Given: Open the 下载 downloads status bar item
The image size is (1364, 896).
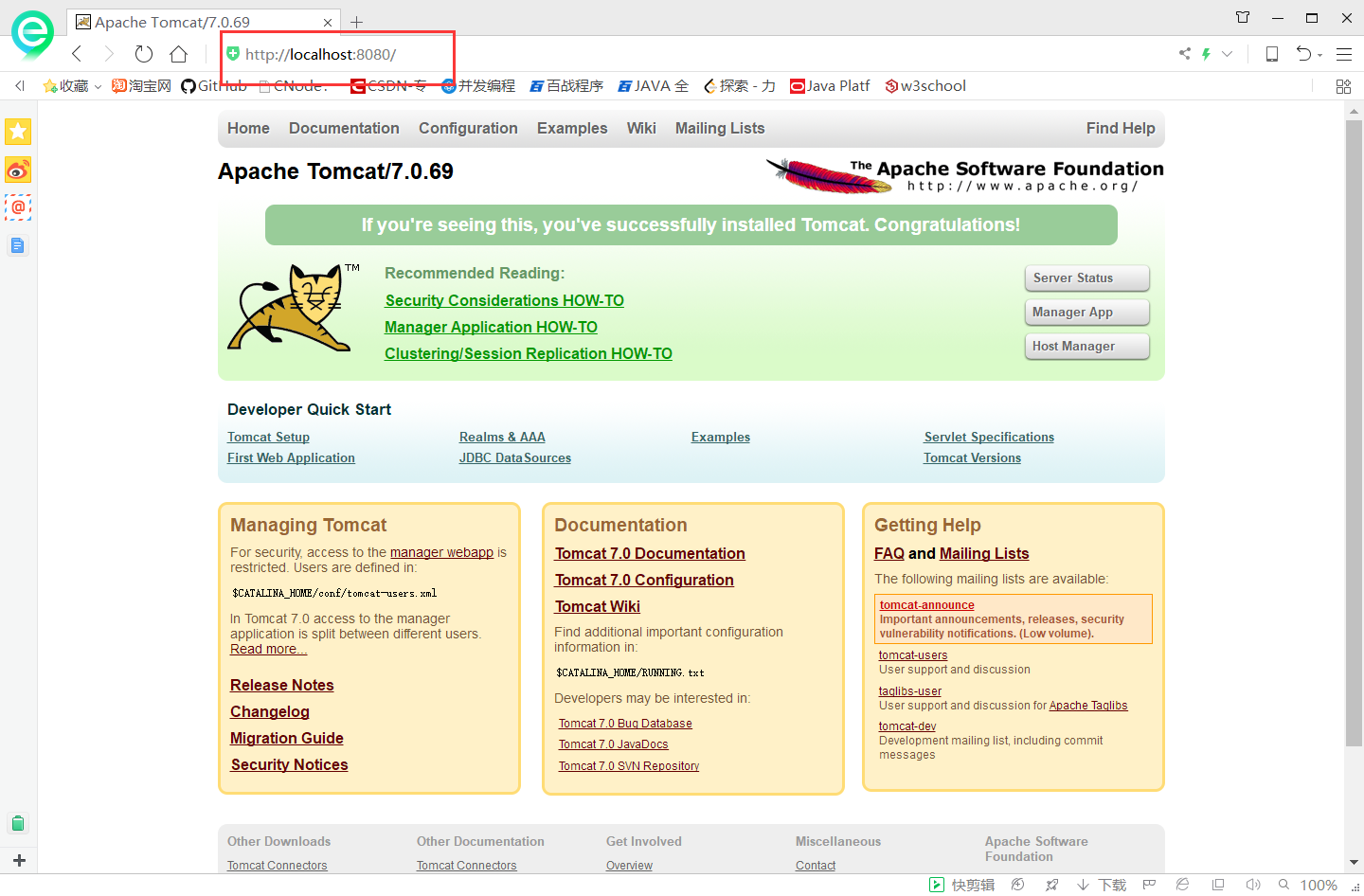Looking at the screenshot, I should point(1102,885).
